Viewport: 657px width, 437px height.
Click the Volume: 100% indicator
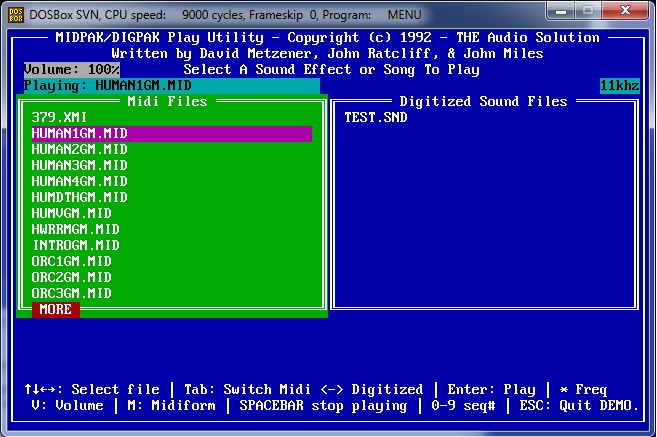72,70
